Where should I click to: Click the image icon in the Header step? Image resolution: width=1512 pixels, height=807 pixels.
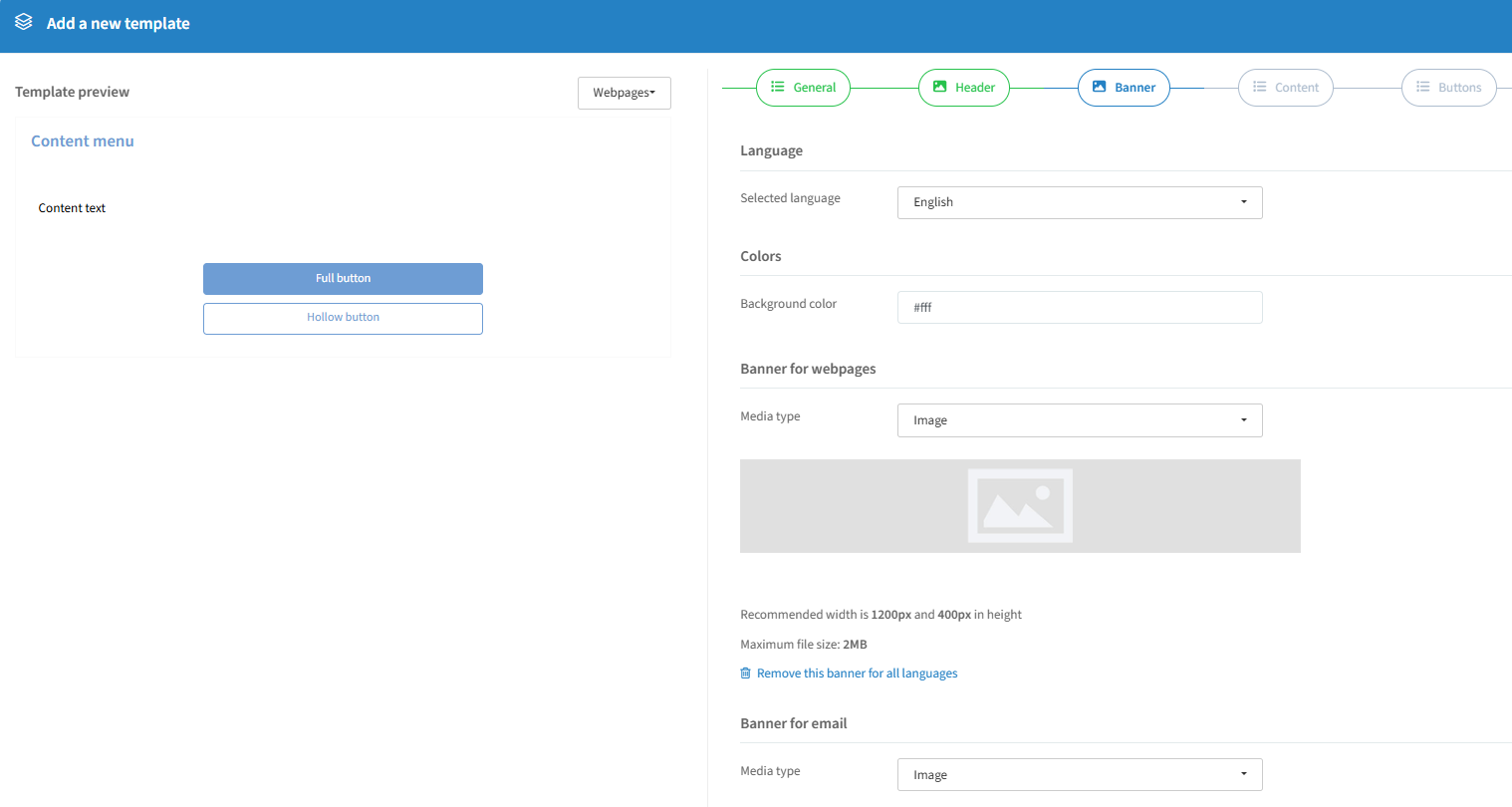click(x=939, y=87)
